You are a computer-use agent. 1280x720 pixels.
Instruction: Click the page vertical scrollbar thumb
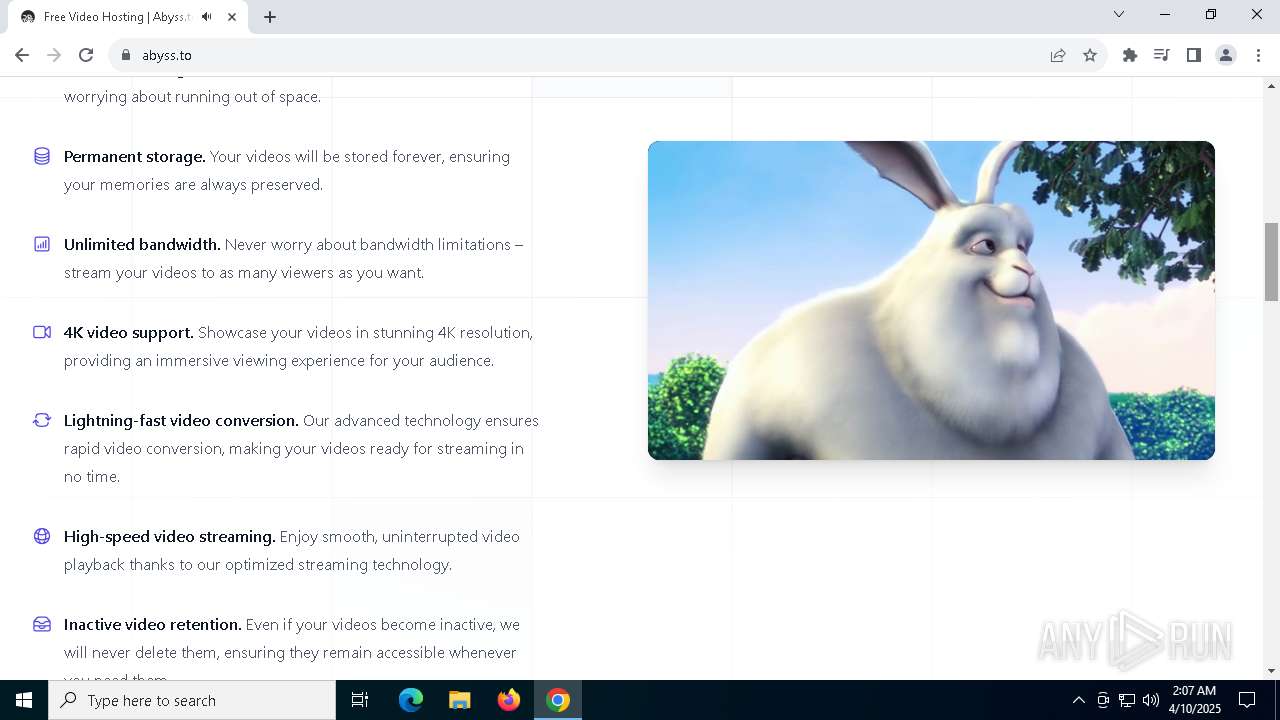1271,261
